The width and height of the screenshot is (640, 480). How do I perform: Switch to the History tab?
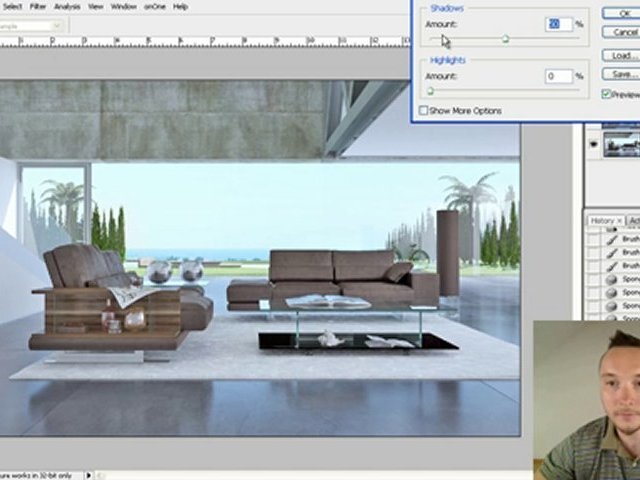tap(601, 220)
